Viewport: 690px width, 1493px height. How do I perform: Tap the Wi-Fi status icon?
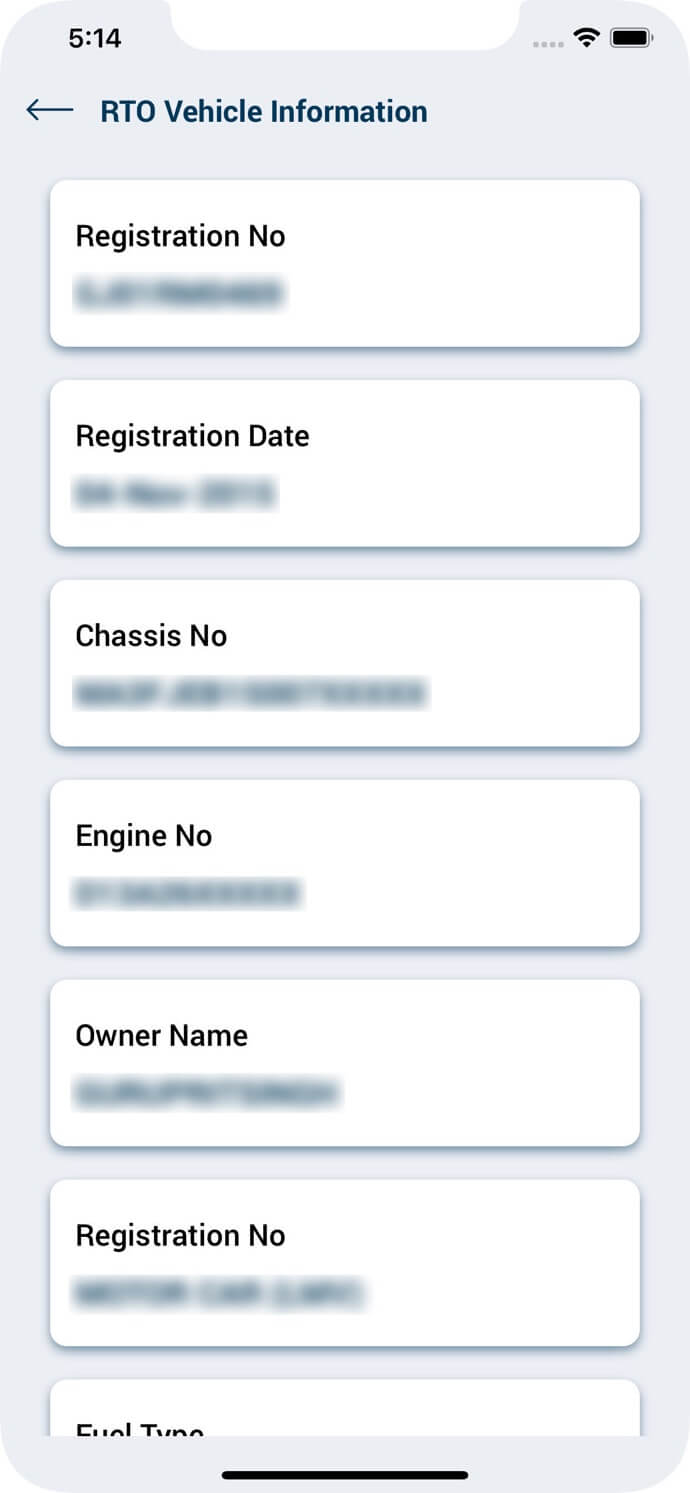[586, 38]
